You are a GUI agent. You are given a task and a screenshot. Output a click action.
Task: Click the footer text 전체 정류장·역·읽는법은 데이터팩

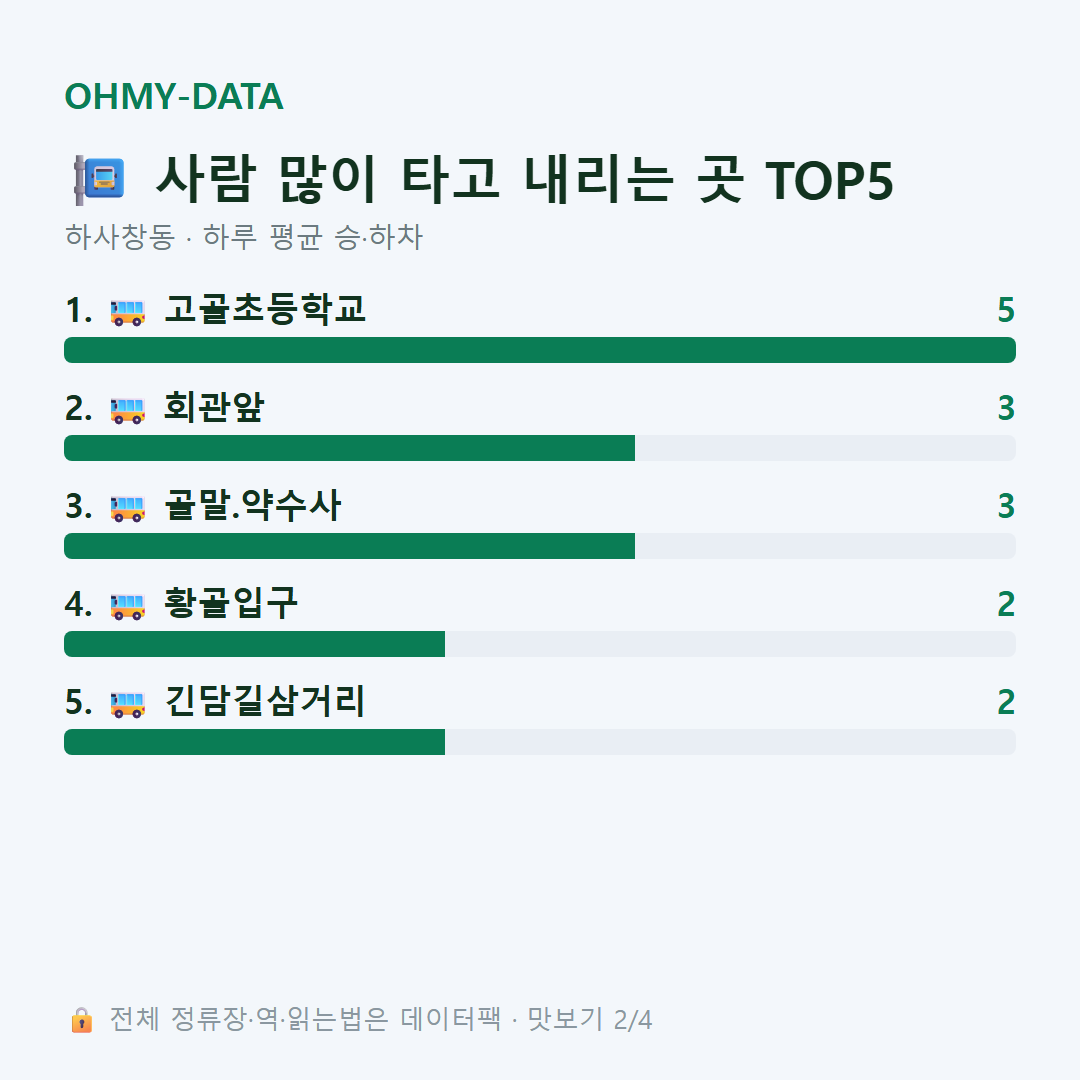(305, 1019)
